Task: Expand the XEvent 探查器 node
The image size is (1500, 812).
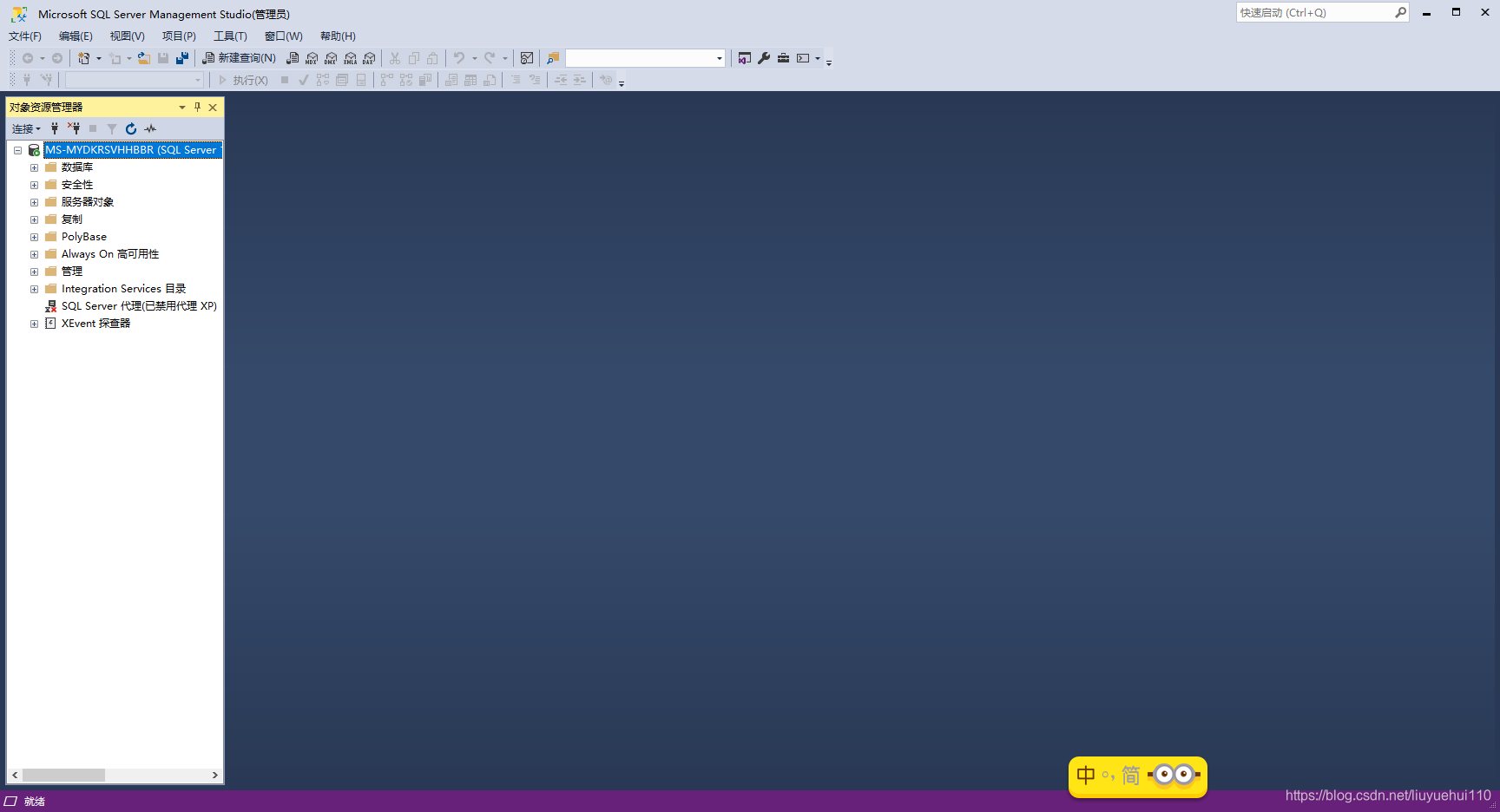Action: 34,324
